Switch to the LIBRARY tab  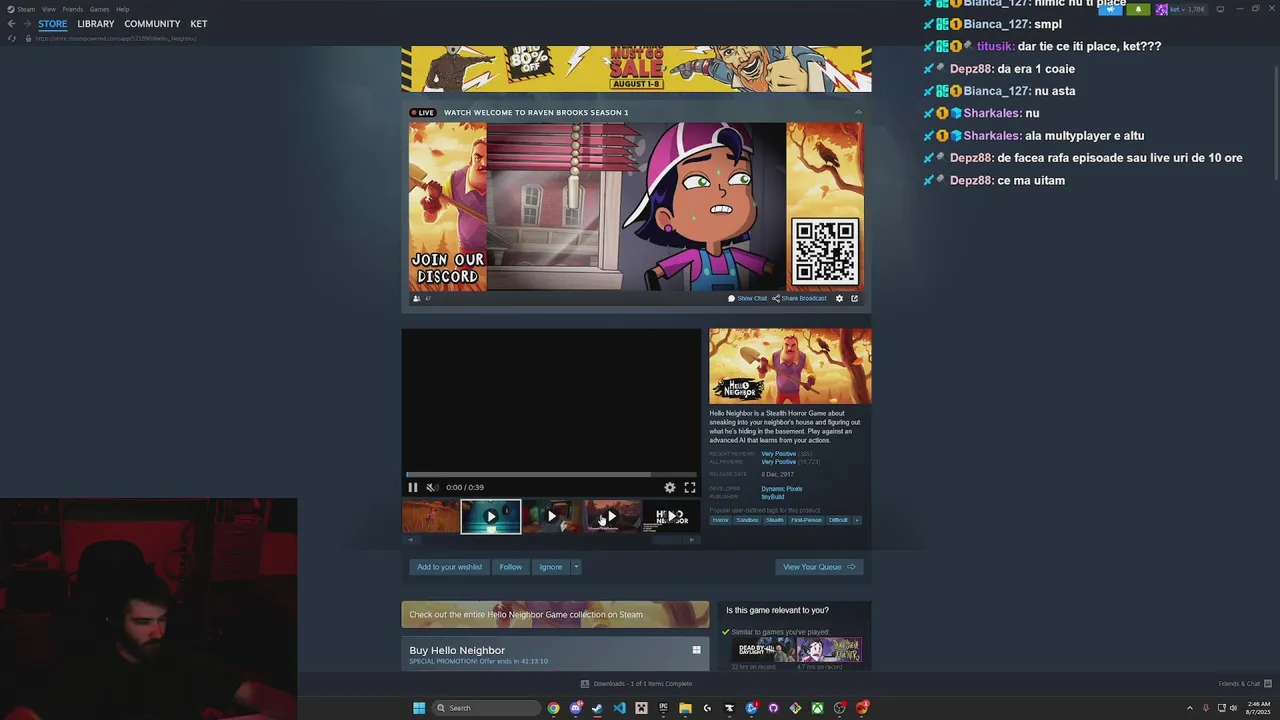(96, 24)
